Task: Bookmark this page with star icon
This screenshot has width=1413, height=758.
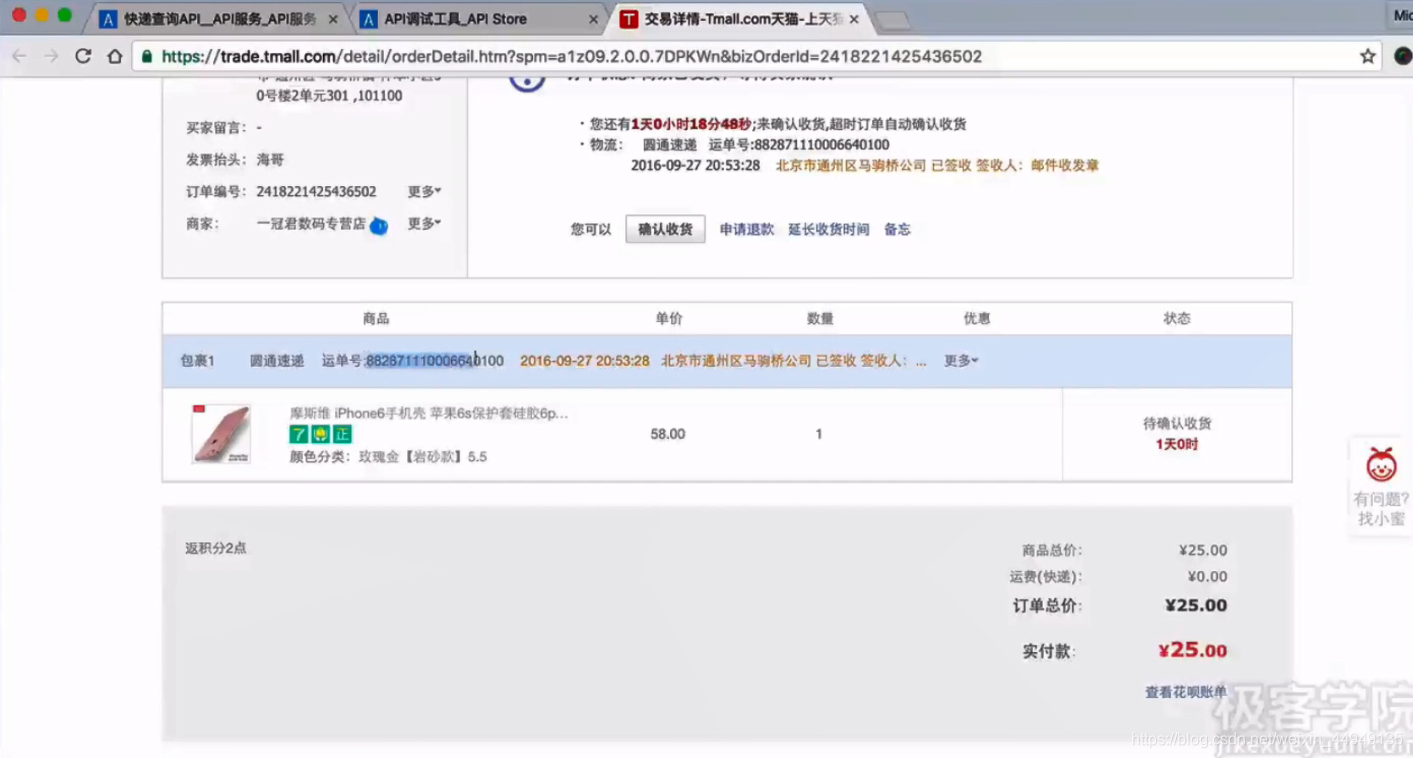Action: (x=1368, y=57)
